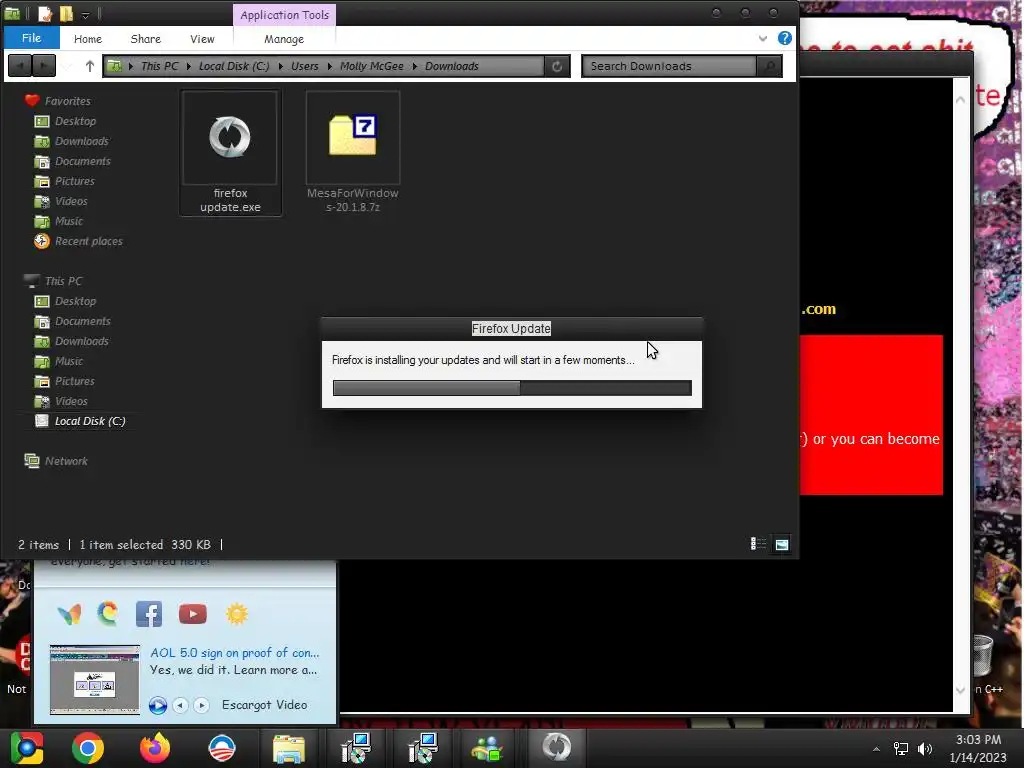Click the Facebook icon in messenger window
The height and width of the screenshot is (768, 1024).
pos(149,615)
